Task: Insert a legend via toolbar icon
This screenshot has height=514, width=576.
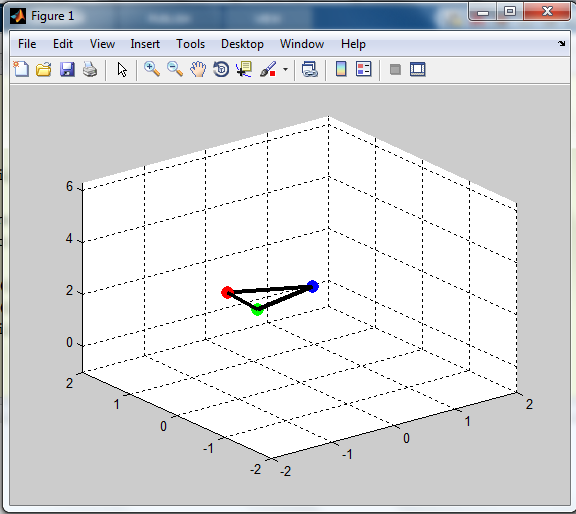Action: tap(364, 69)
